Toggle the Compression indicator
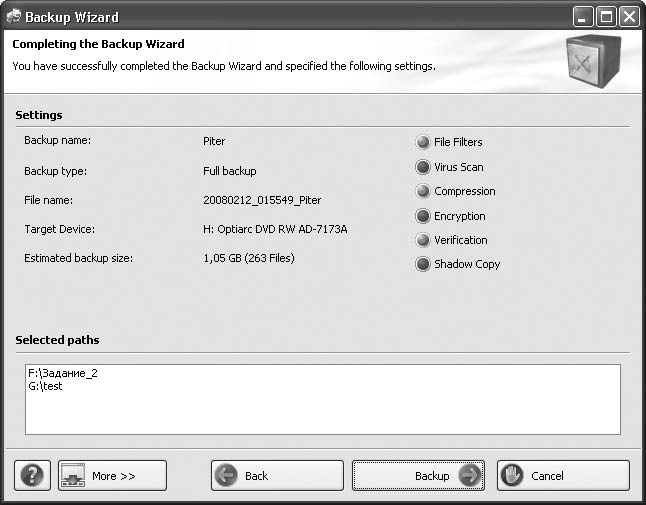This screenshot has width=646, height=505. point(423,191)
